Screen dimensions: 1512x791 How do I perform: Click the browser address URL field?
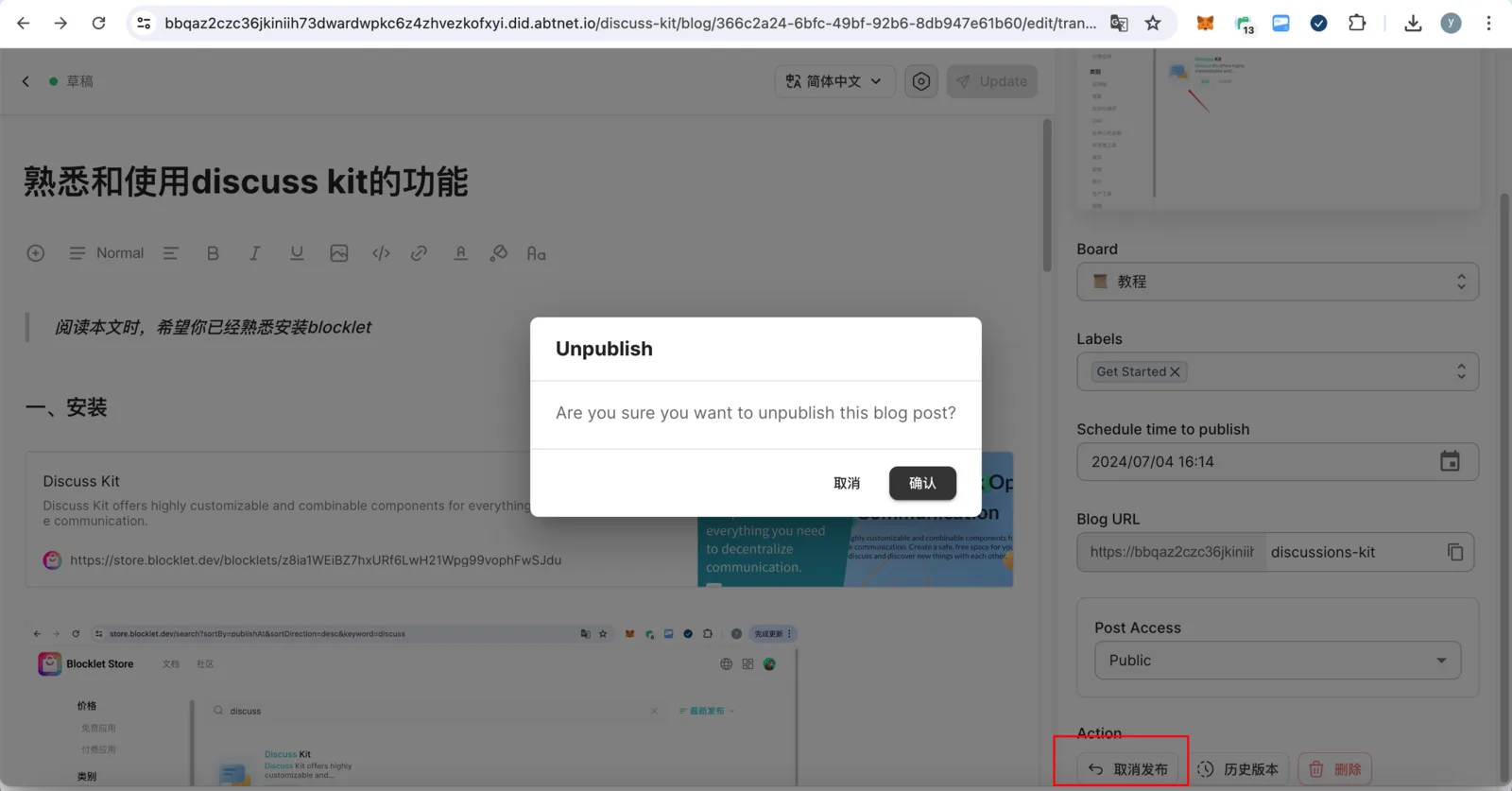click(630, 23)
